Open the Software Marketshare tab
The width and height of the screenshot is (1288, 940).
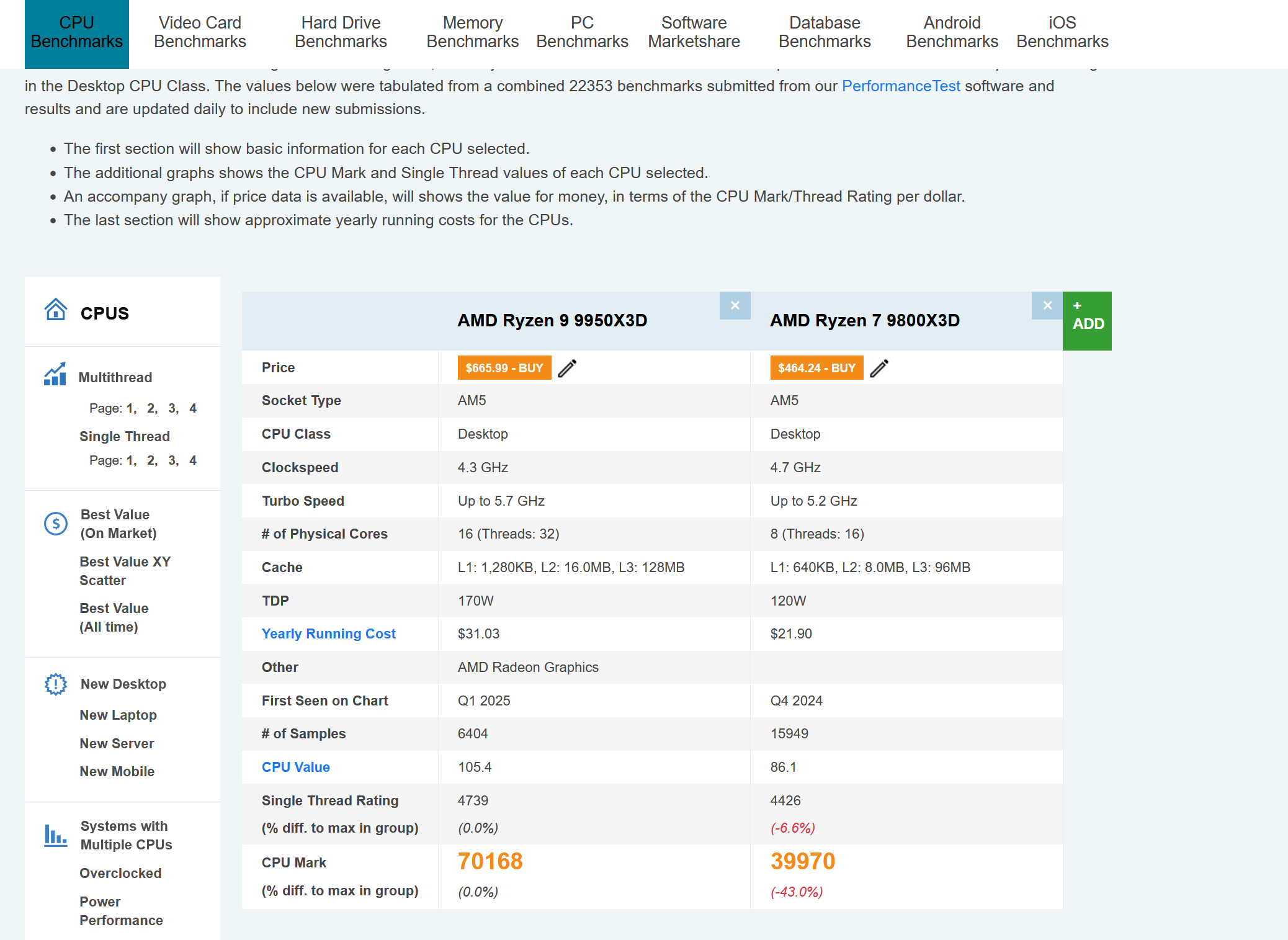(x=694, y=32)
